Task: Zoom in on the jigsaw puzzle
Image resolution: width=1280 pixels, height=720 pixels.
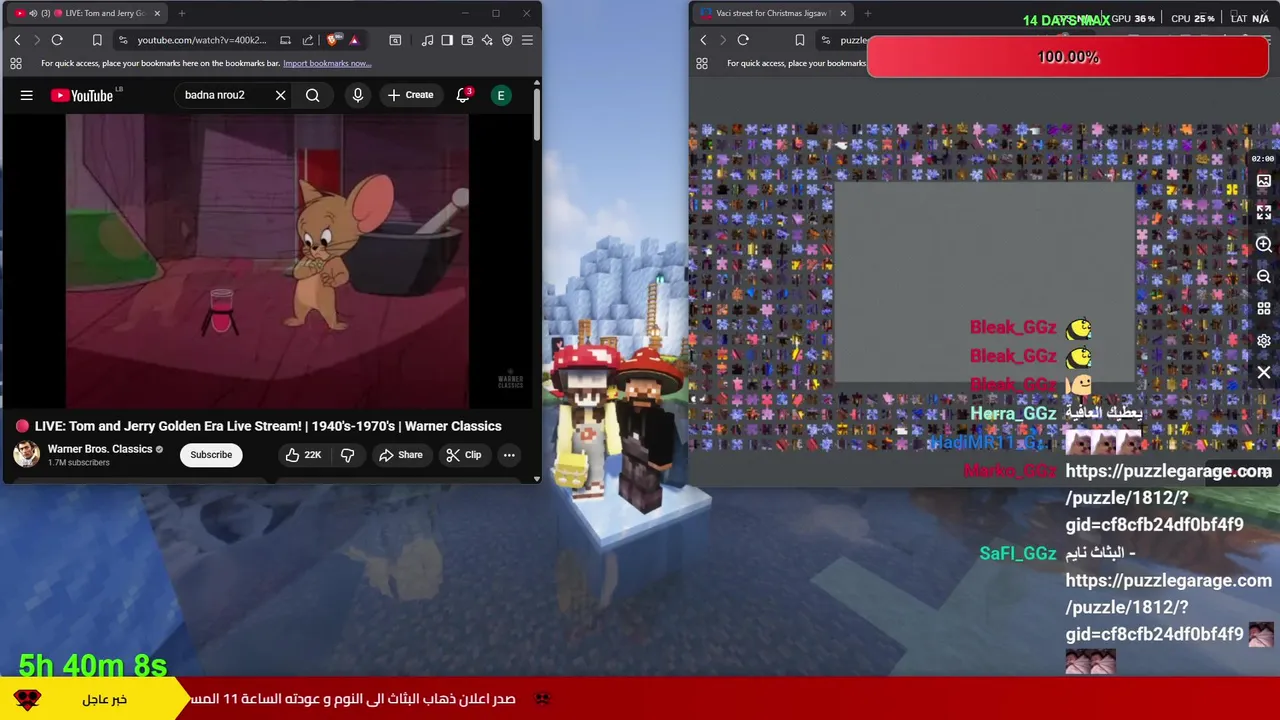Action: pos(1264,245)
